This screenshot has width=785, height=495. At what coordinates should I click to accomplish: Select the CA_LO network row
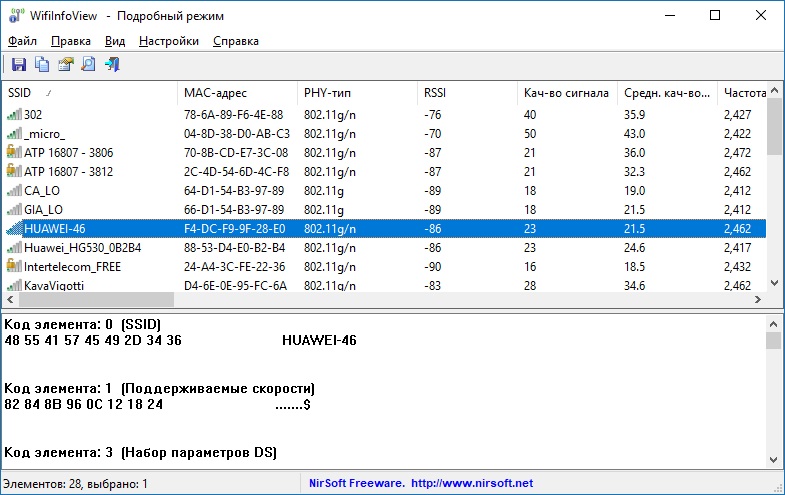384,191
